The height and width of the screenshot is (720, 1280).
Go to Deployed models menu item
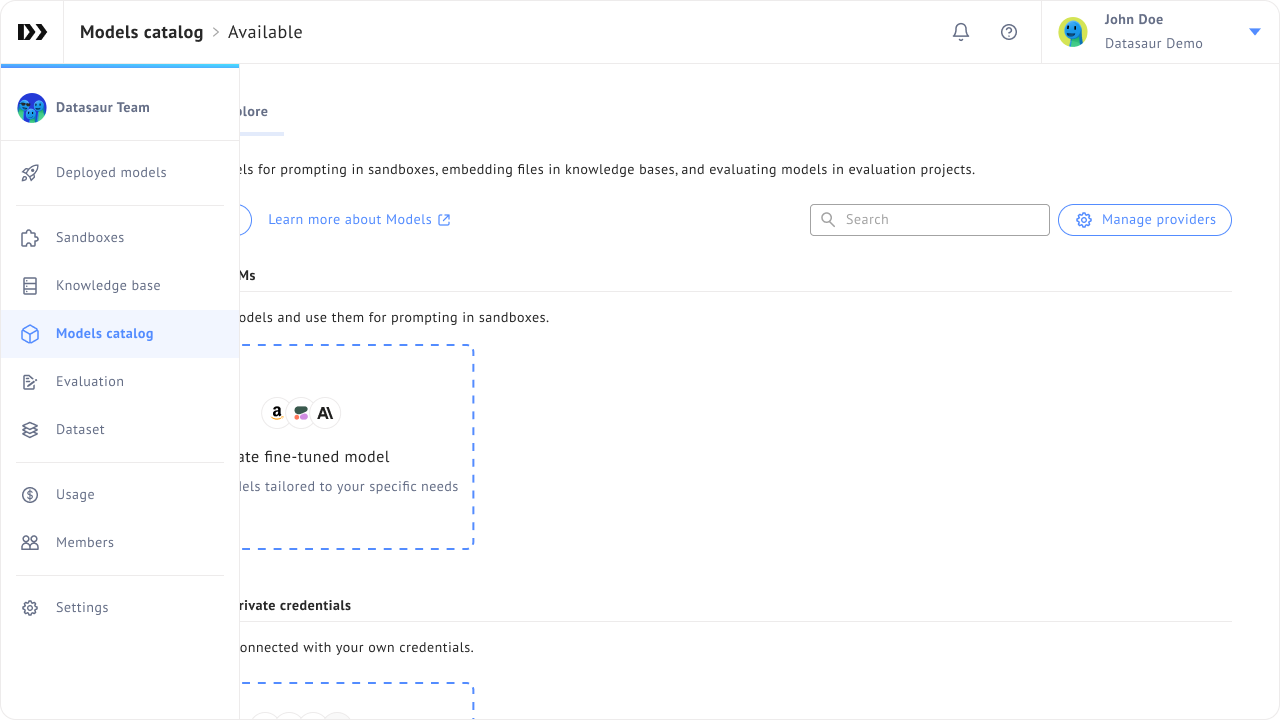111,173
